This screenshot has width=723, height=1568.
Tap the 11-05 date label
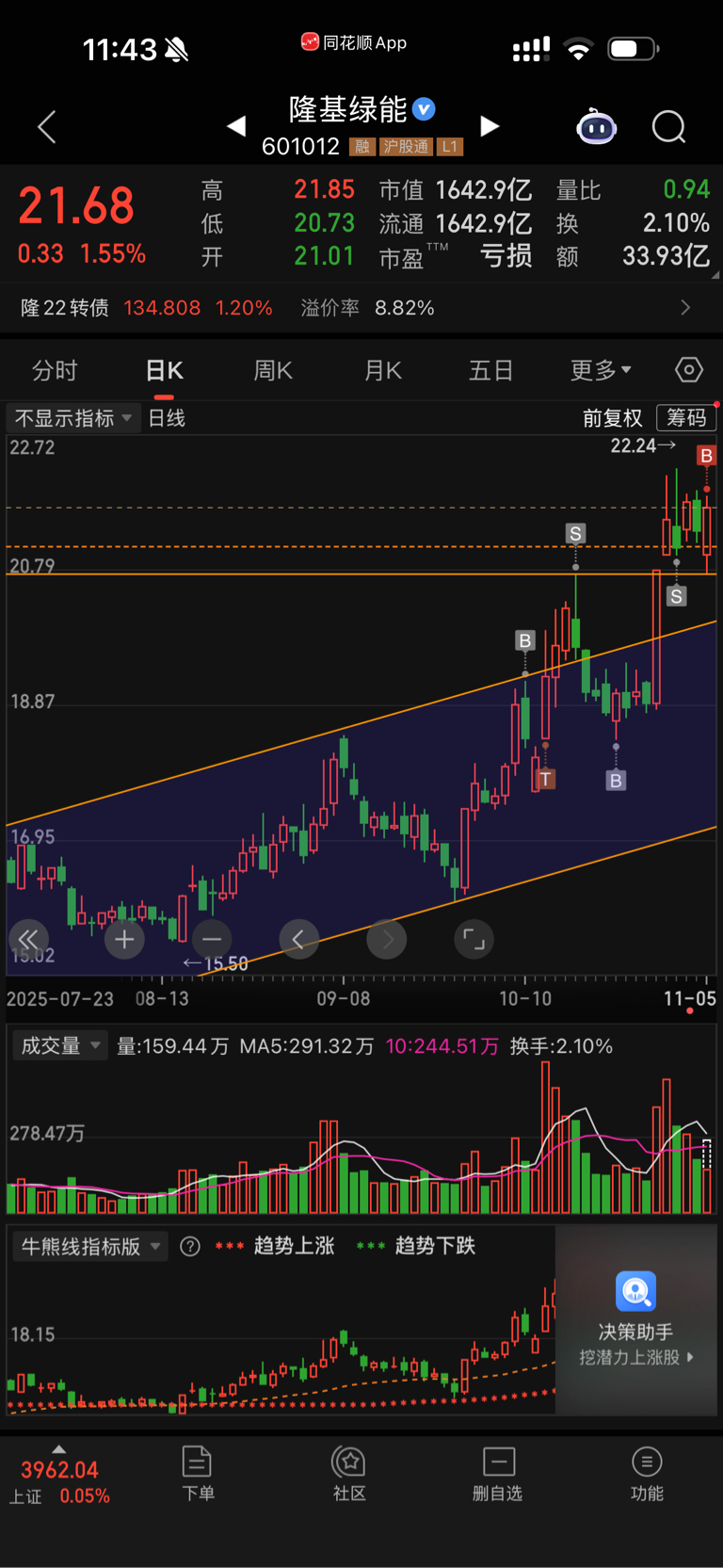[x=690, y=998]
